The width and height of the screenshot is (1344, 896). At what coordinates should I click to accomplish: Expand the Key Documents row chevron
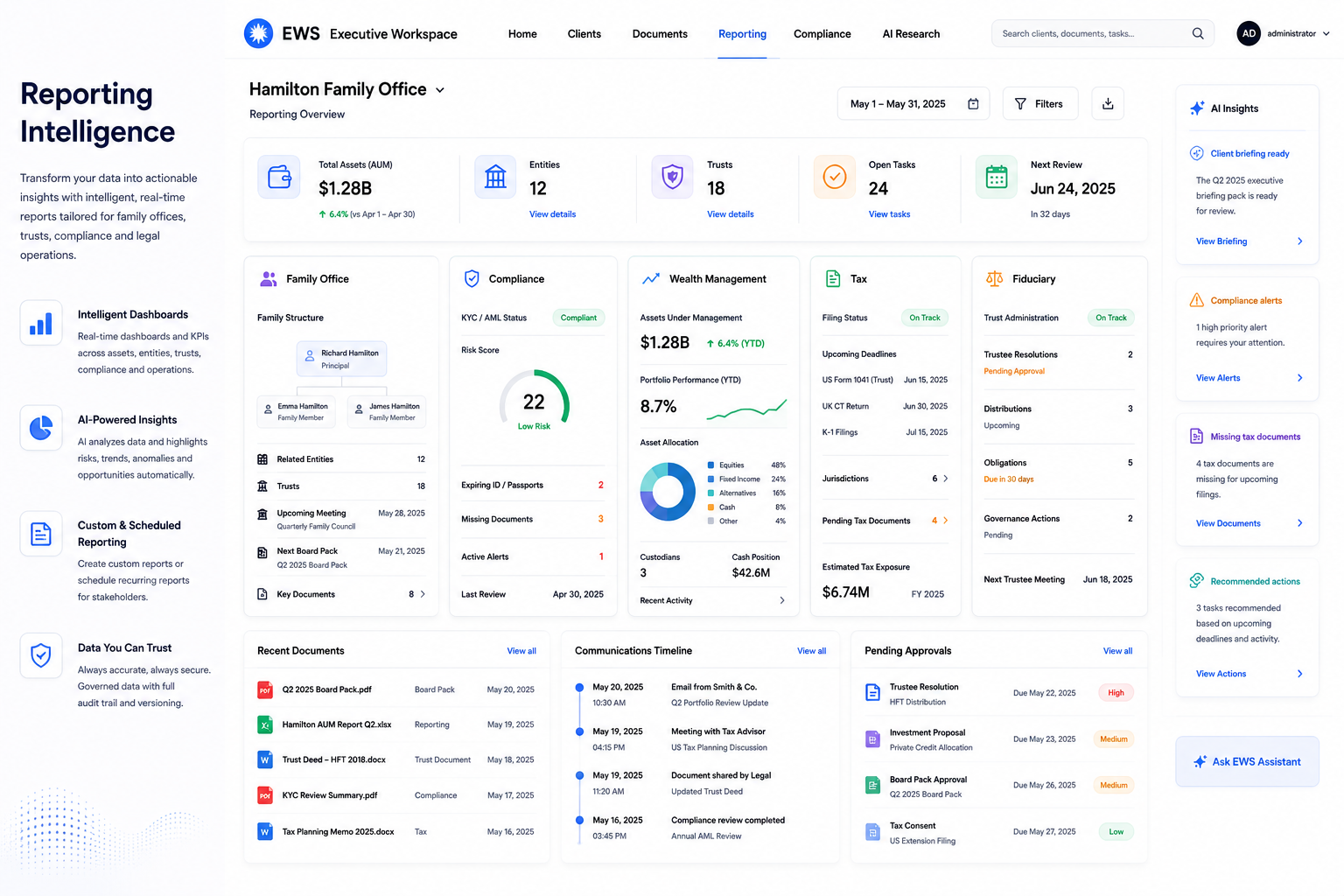423,594
